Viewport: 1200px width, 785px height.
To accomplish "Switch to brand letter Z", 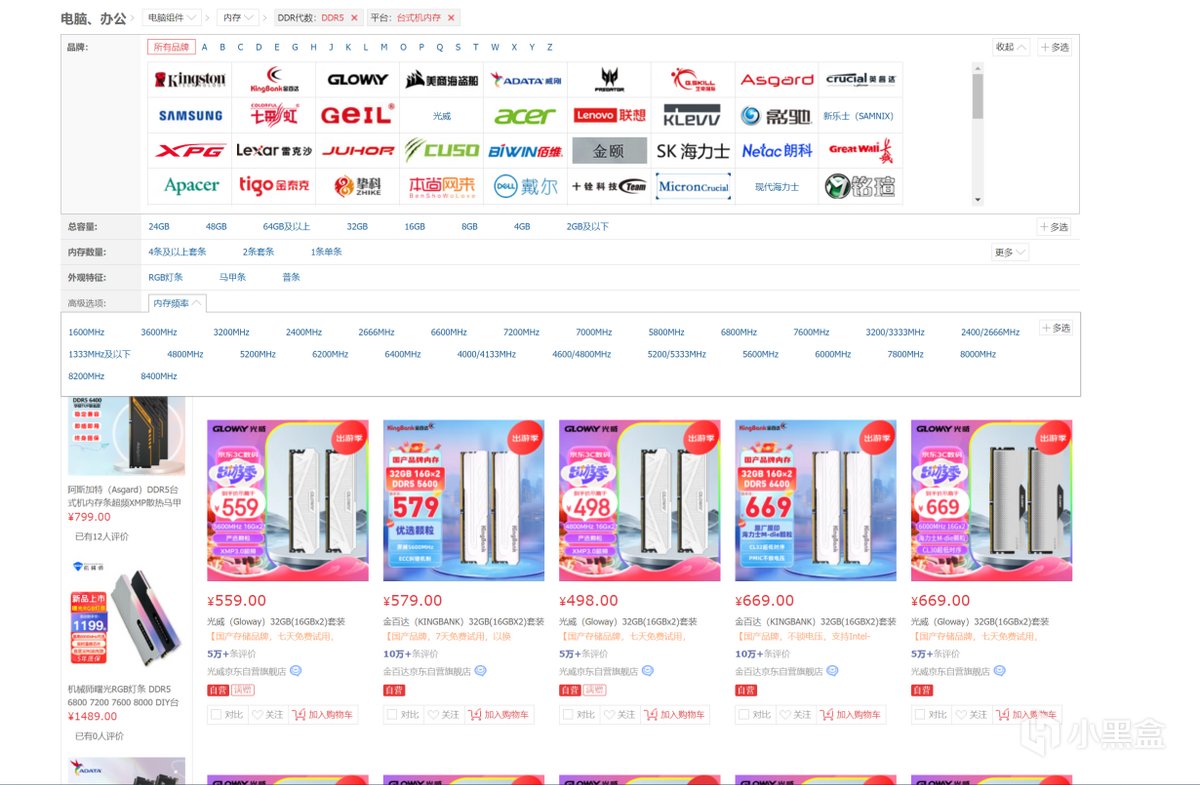I will click(549, 47).
